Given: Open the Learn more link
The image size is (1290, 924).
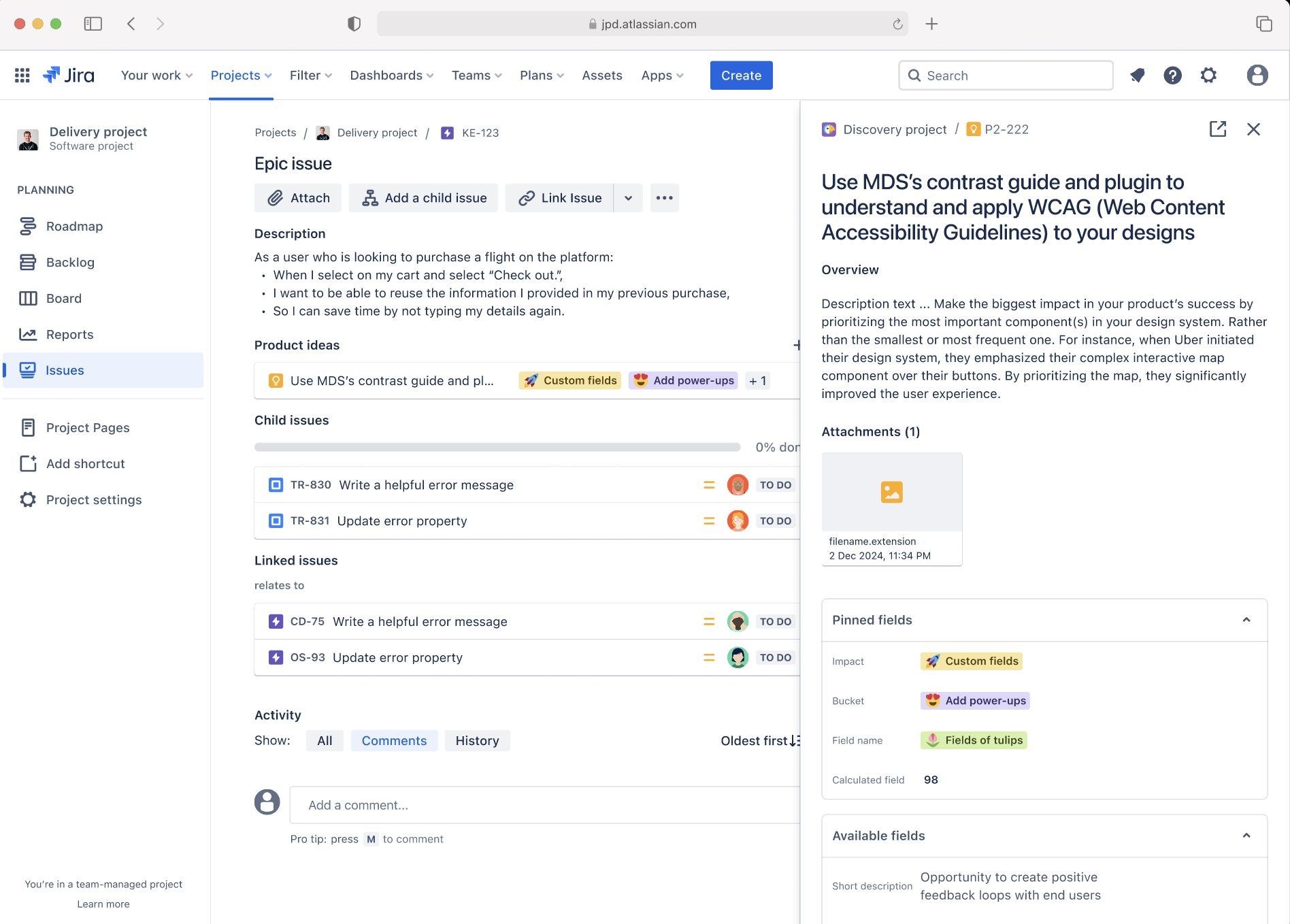Looking at the screenshot, I should (103, 904).
